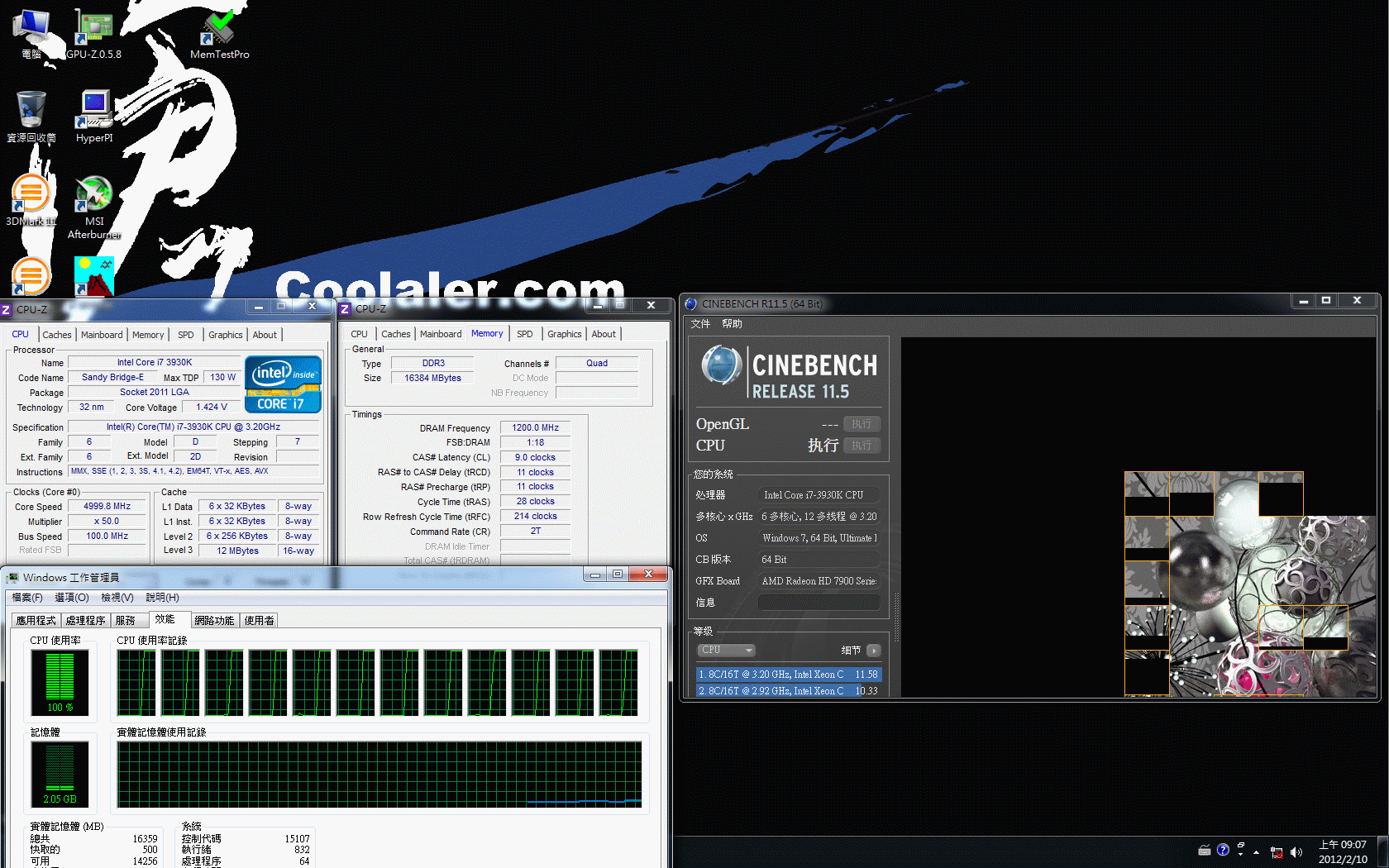Open Graphics tab in the CPU-Z window showing CPU

(226, 335)
